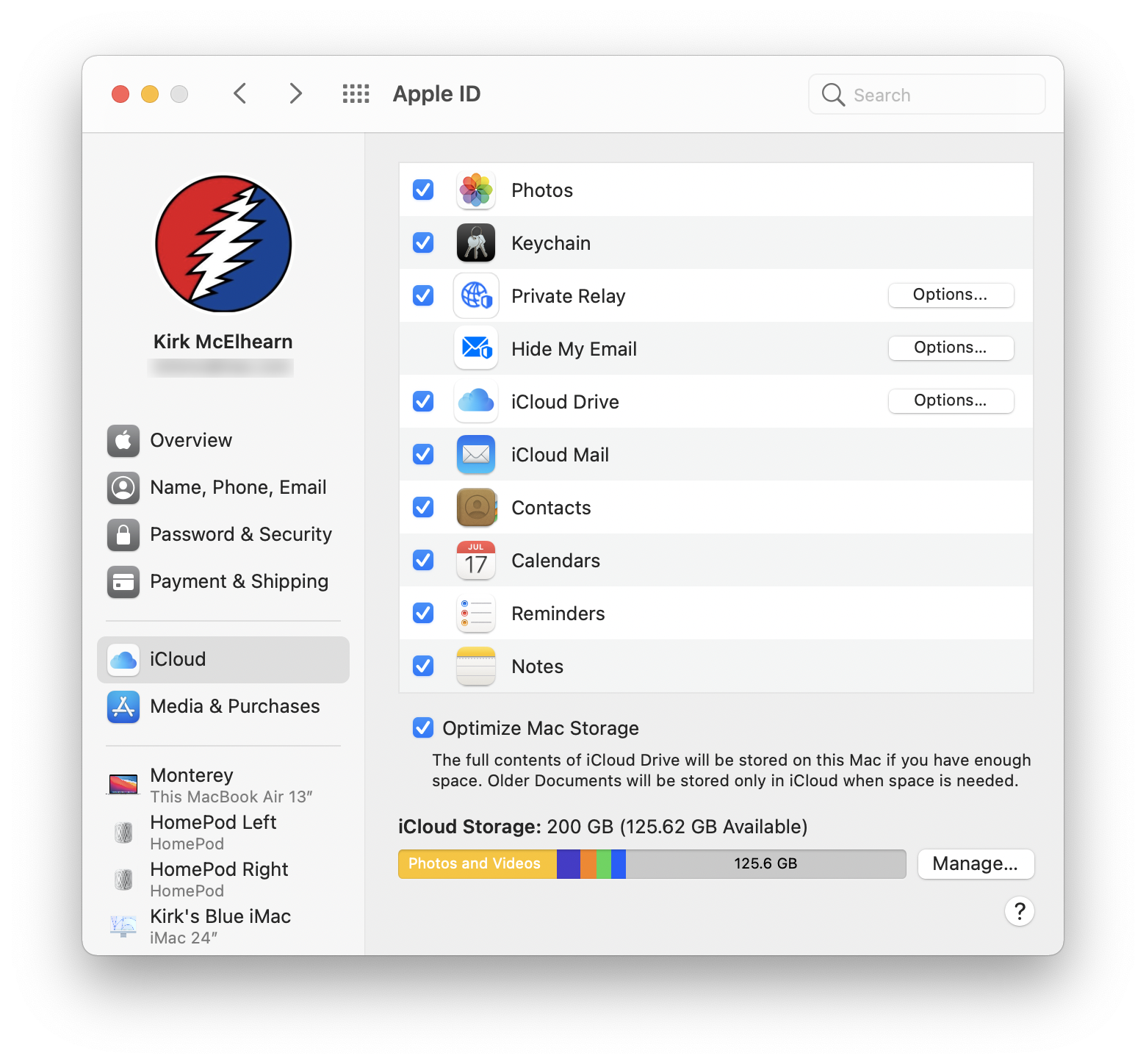
Task: Click the Keychain app icon
Action: [x=476, y=243]
